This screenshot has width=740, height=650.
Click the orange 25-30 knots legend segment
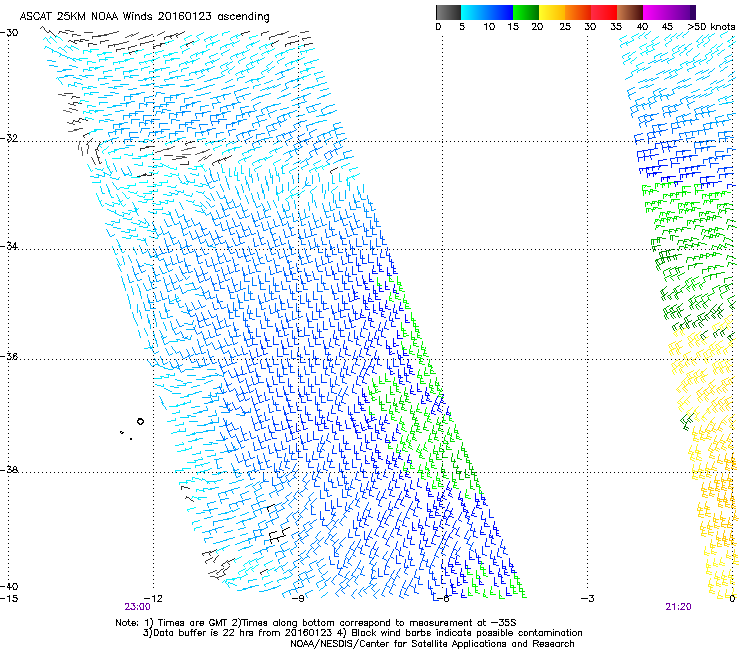coord(578,12)
